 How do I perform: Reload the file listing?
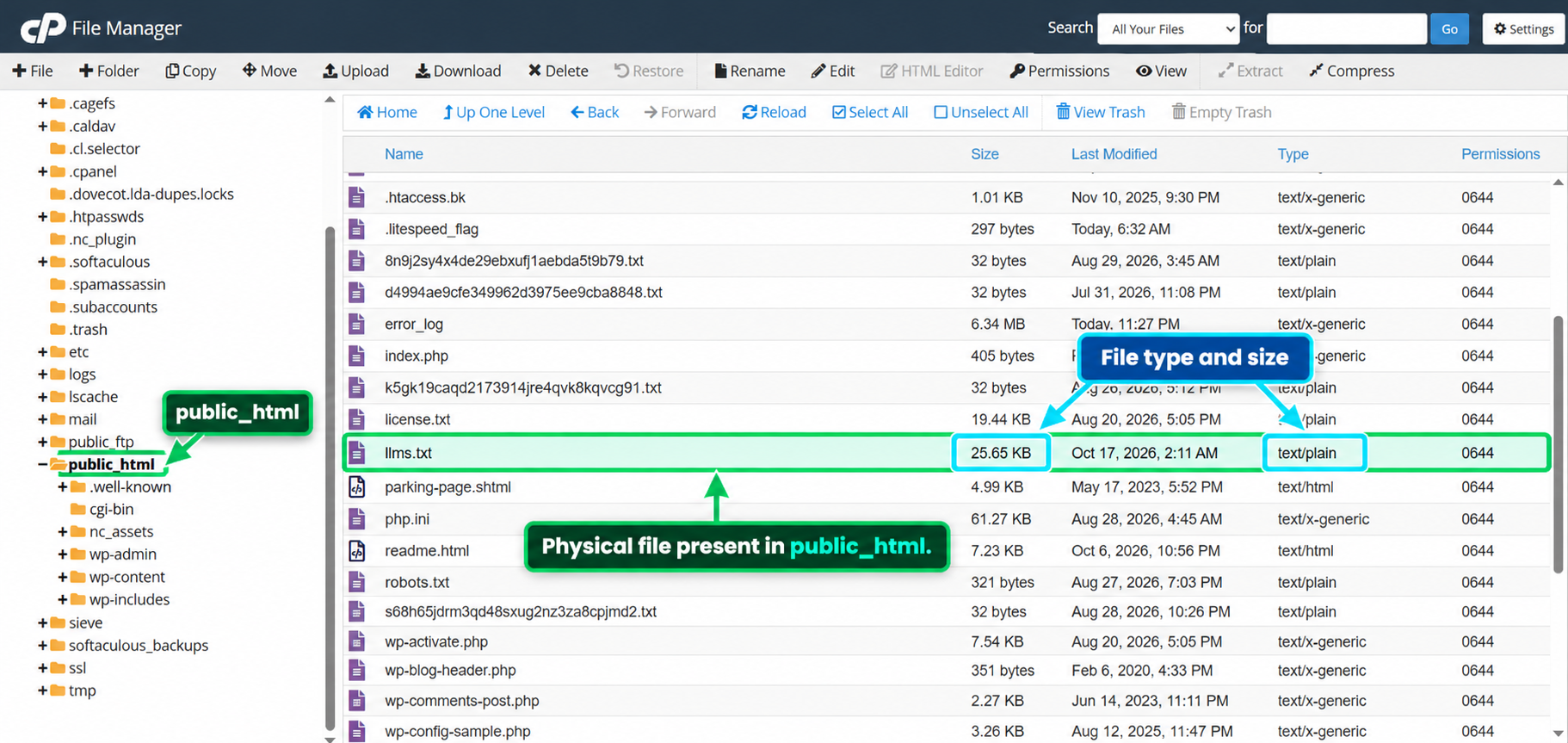click(774, 112)
